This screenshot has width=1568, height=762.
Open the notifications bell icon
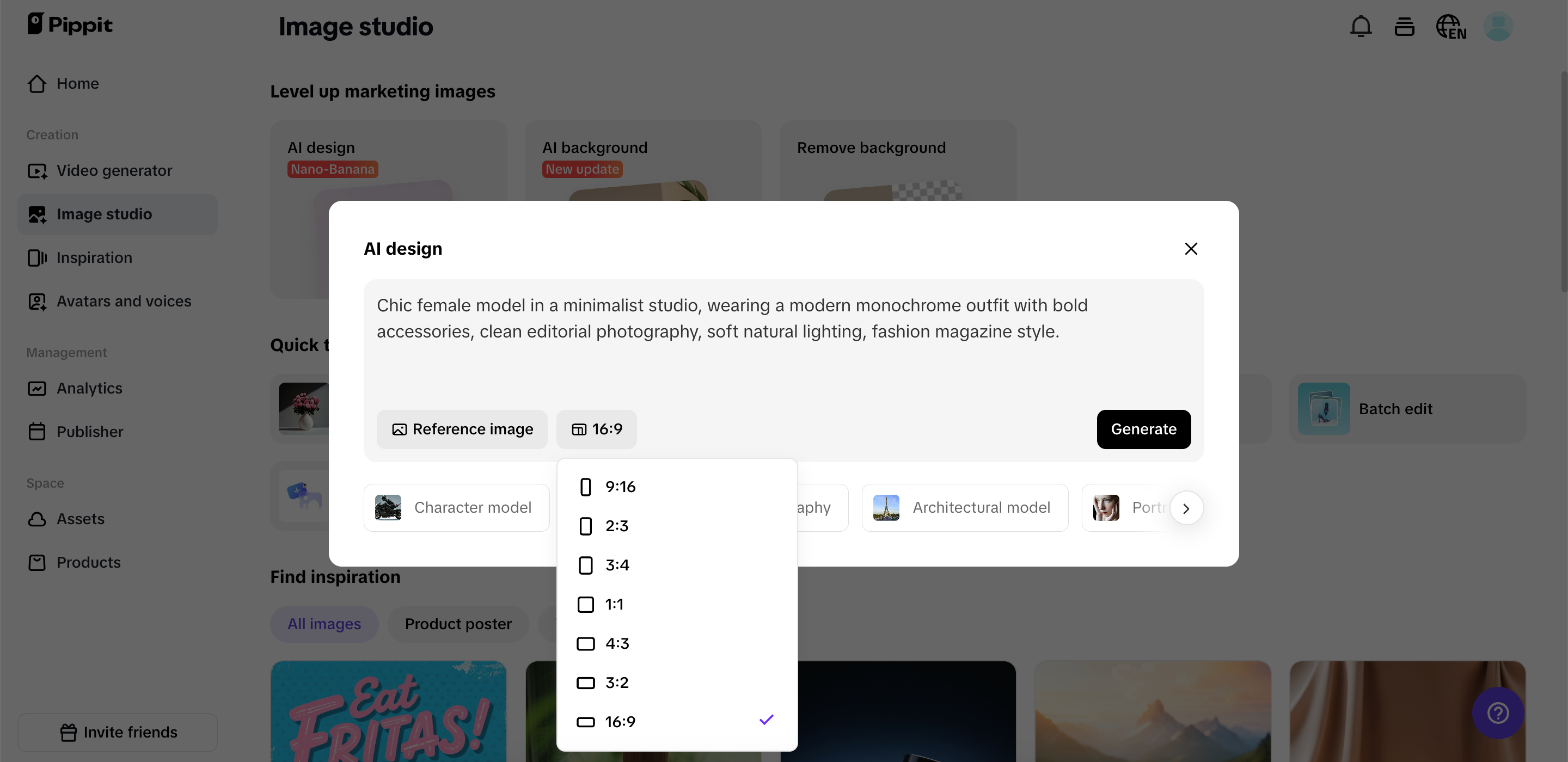pos(1361,27)
